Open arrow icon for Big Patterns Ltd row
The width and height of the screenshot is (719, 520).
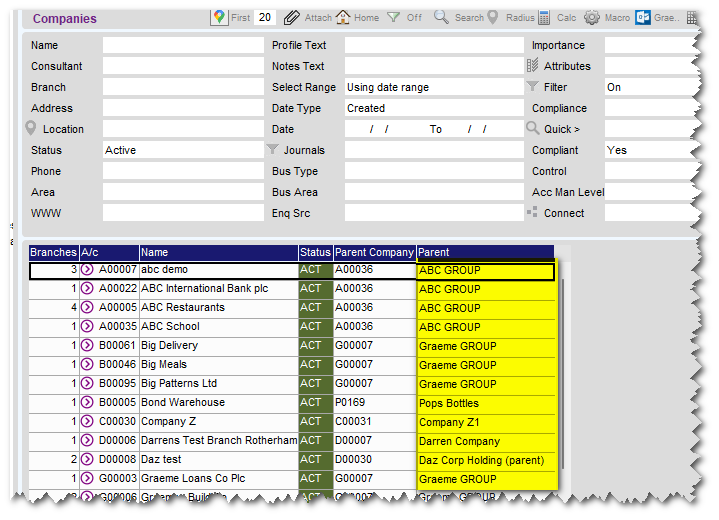coord(87,383)
